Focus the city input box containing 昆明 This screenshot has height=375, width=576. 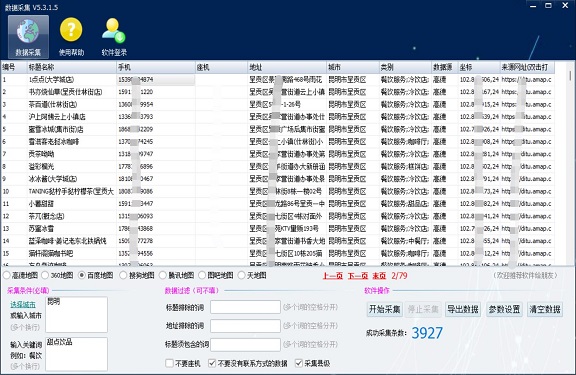(x=76, y=314)
